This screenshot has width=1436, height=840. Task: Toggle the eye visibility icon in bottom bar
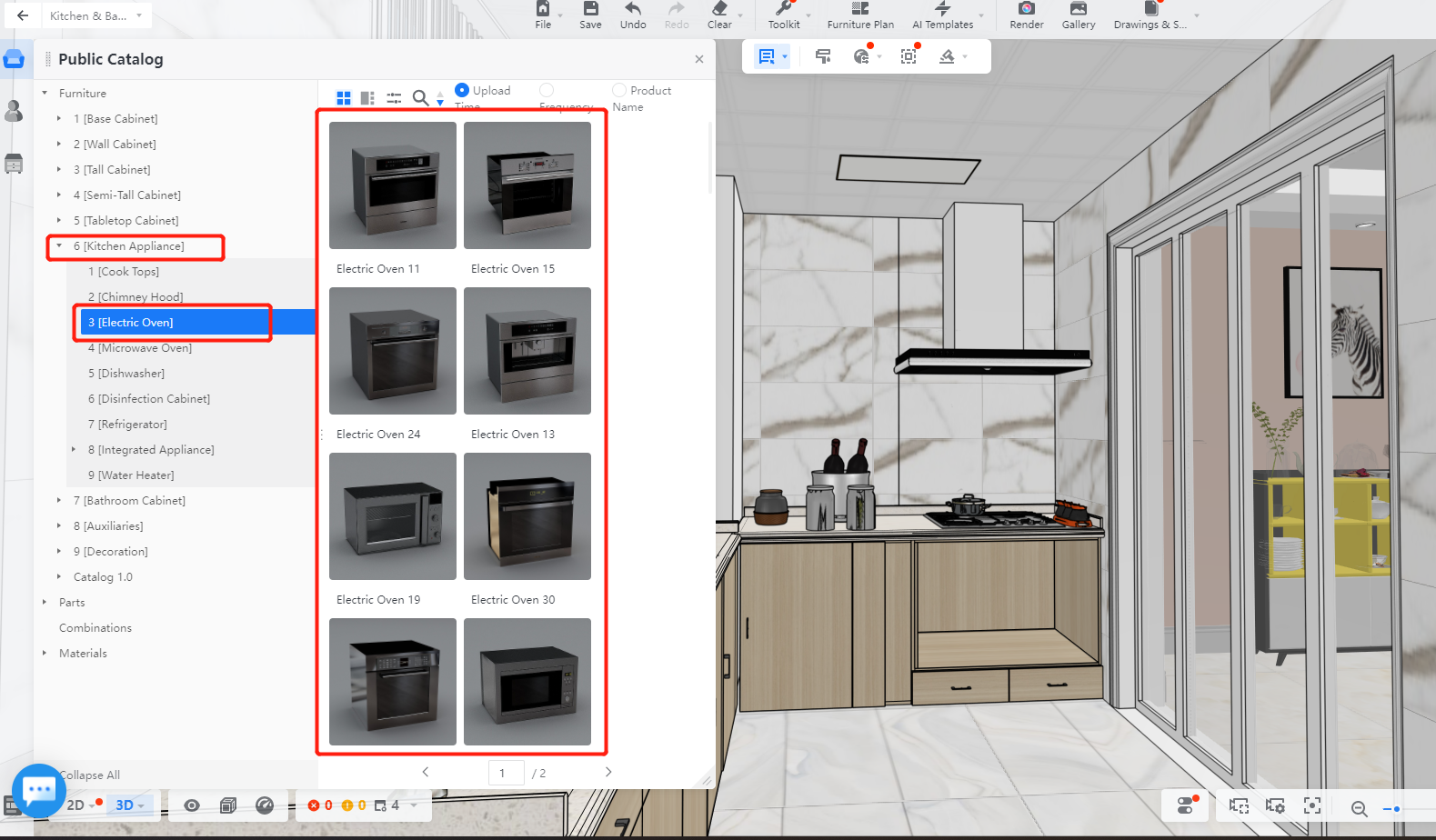click(191, 805)
